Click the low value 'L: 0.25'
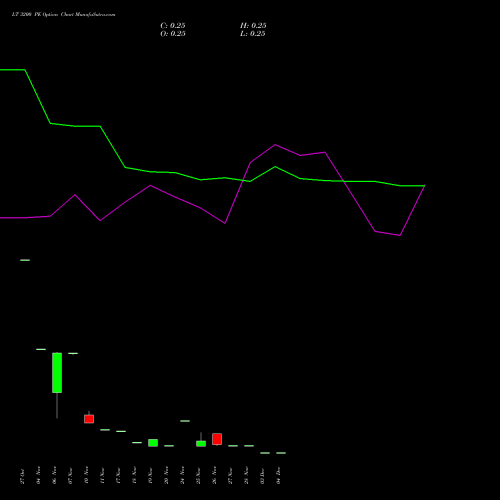Image resolution: width=500 pixels, height=500 pixels. pos(253,34)
